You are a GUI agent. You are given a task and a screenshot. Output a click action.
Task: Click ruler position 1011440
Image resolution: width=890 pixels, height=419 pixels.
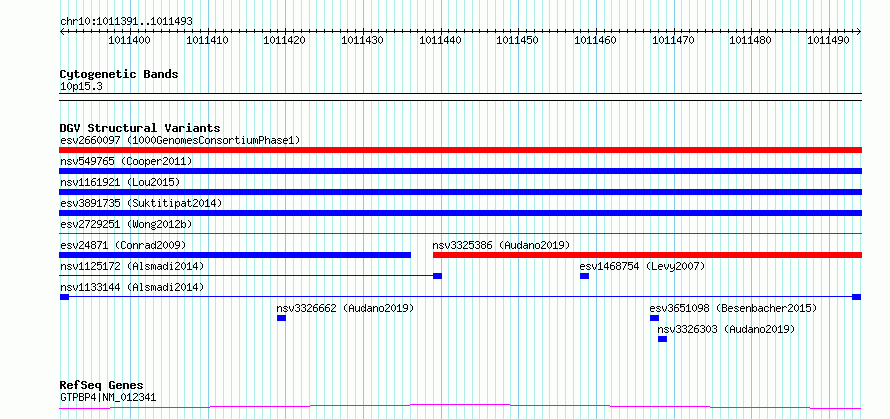pos(440,40)
